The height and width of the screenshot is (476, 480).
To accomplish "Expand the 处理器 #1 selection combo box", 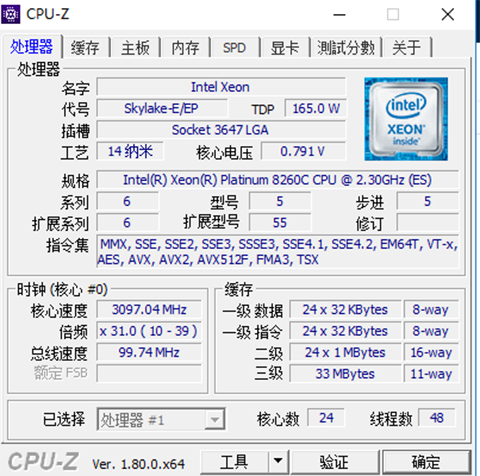I will coord(161,419).
